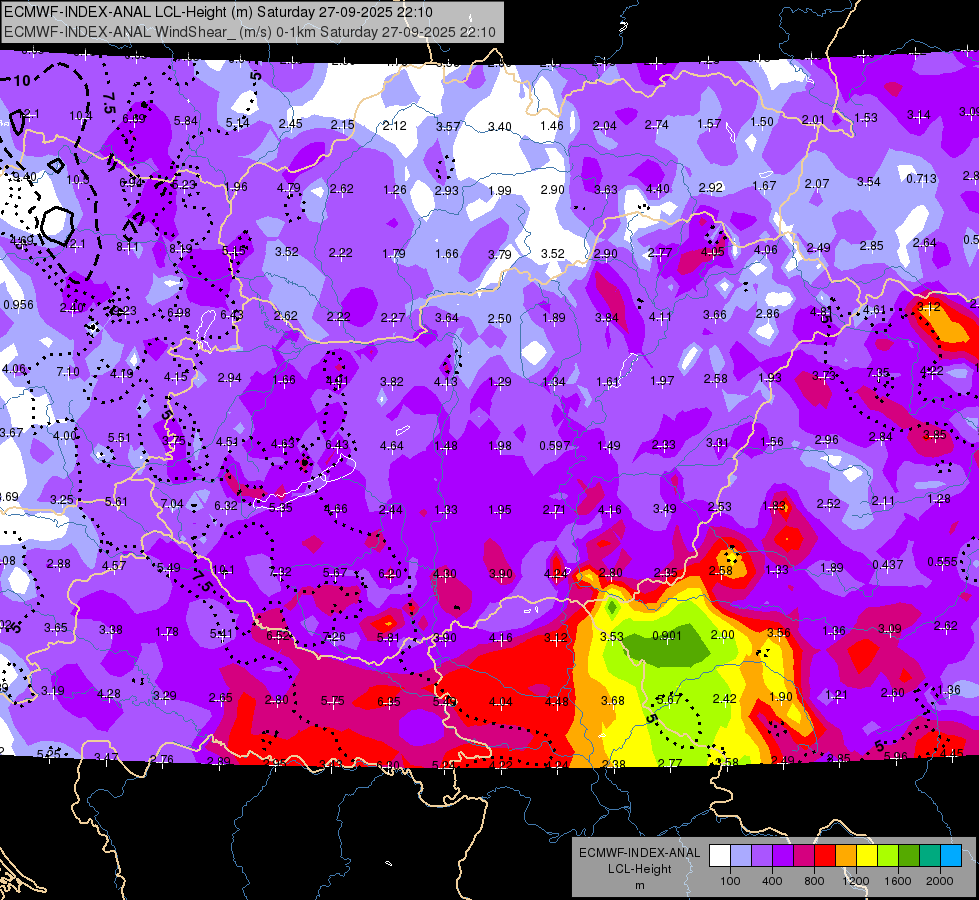Select the magenta legend color swatch

click(804, 856)
